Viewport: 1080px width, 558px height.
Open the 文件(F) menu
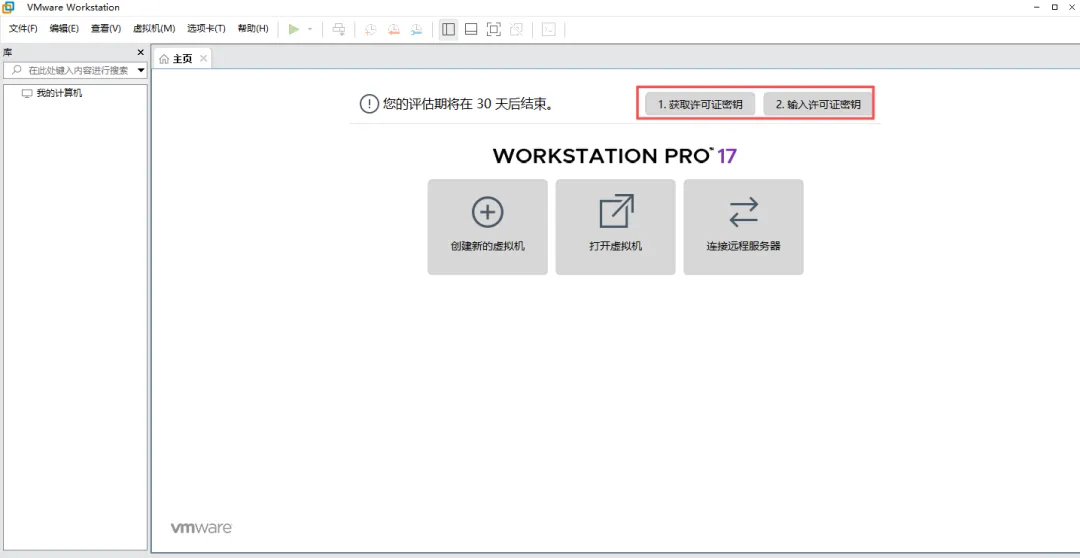point(23,28)
